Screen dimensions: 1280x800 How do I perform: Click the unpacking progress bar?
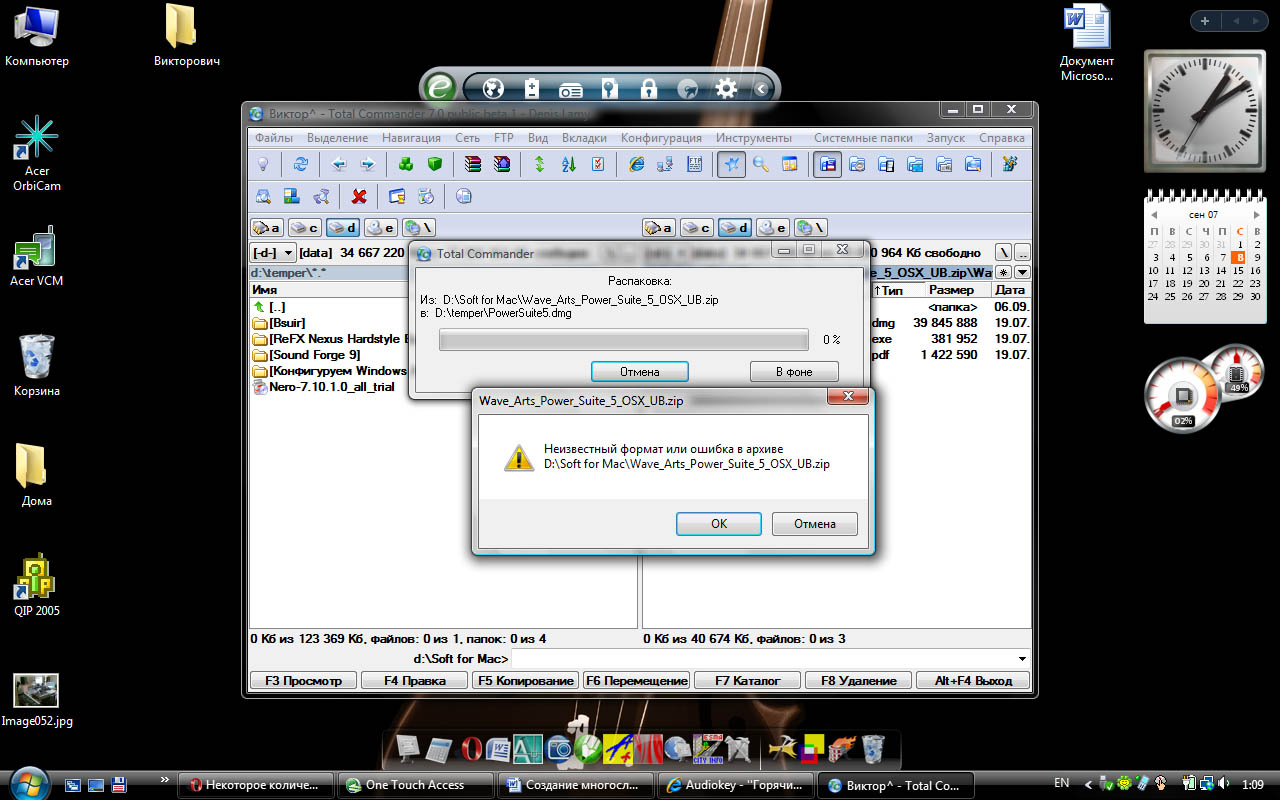(624, 340)
